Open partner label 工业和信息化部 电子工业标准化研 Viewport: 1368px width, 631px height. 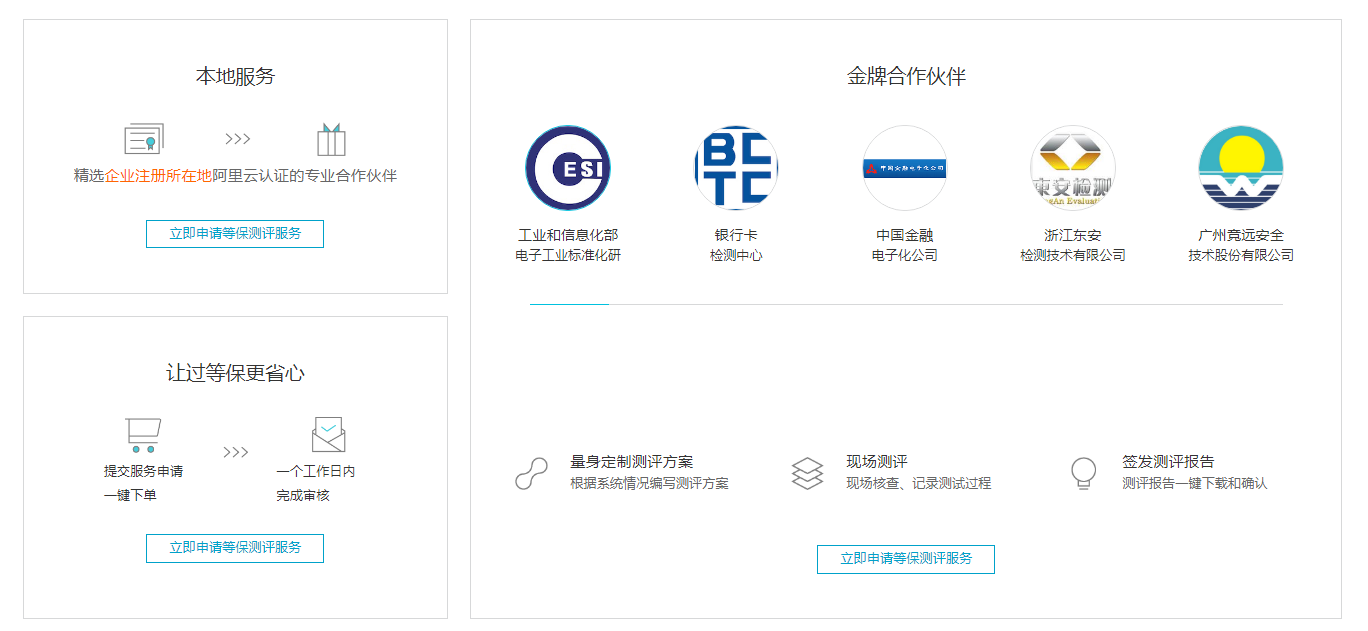(568, 245)
